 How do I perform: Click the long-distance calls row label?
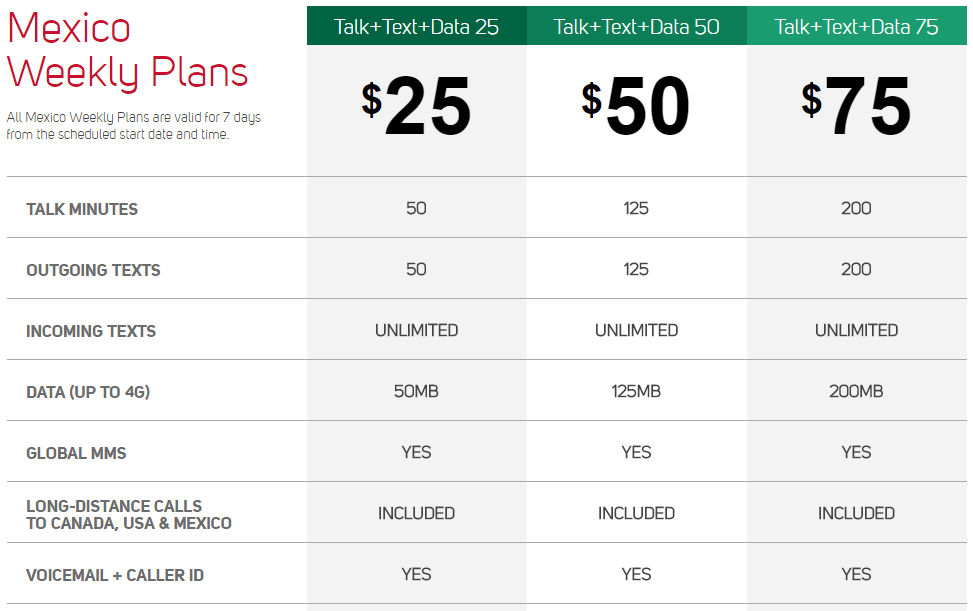pyautogui.click(x=128, y=514)
